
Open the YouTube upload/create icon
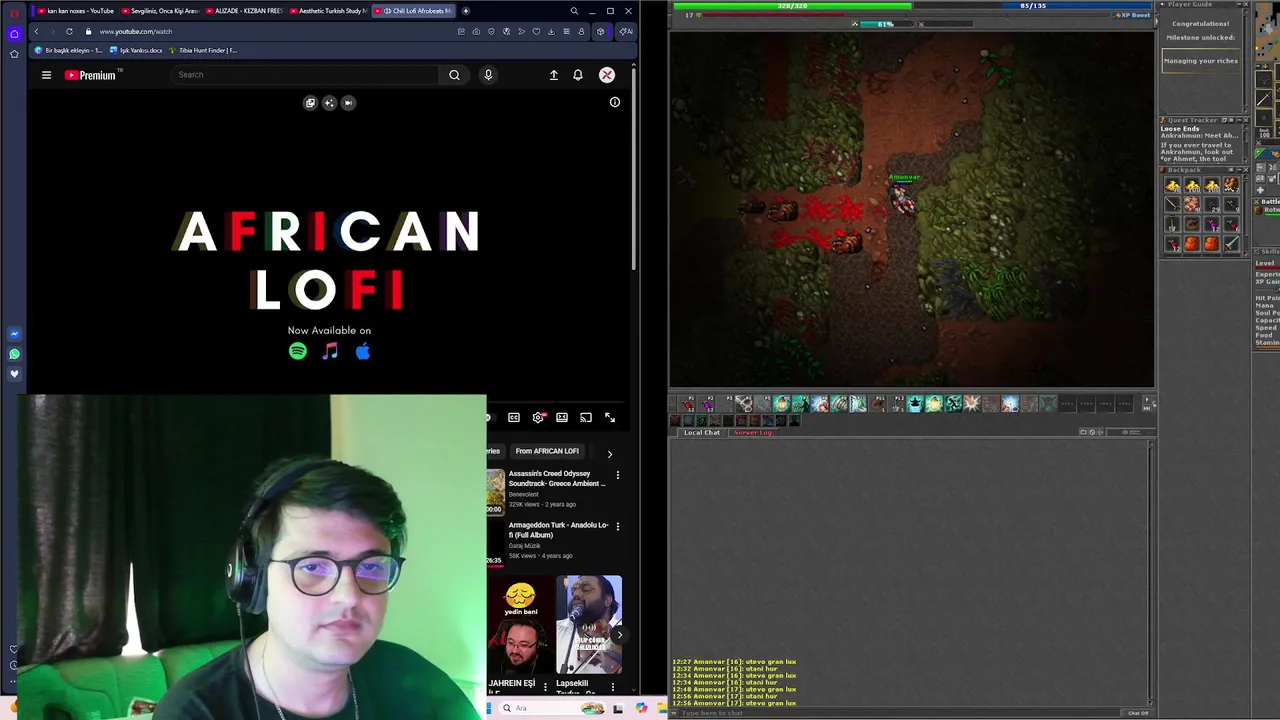(x=553, y=75)
